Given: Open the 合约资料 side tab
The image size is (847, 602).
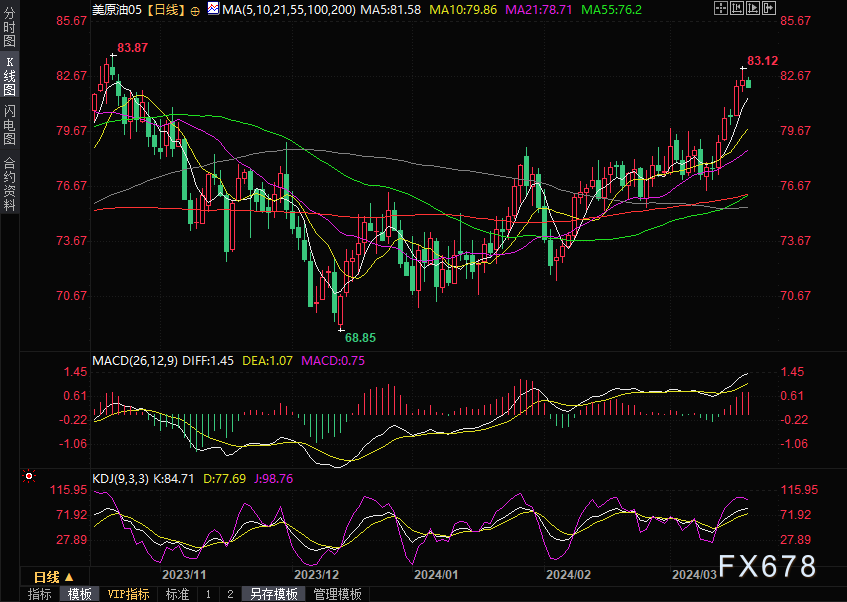Looking at the screenshot, I should click(9, 184).
